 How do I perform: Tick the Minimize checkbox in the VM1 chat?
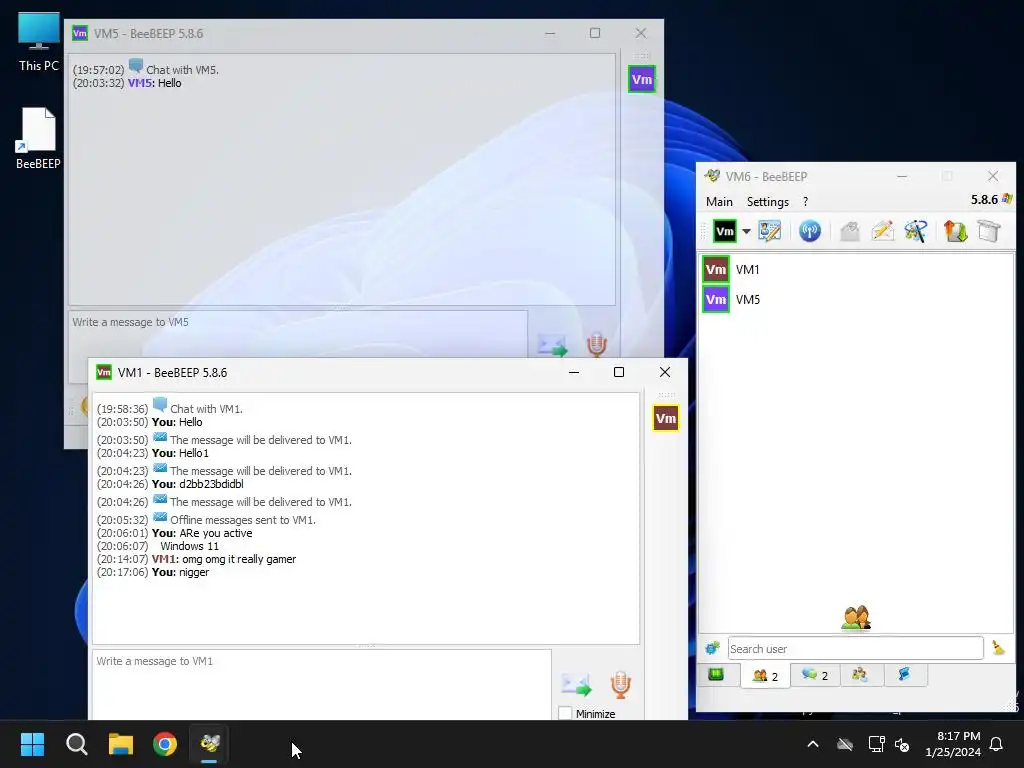click(x=566, y=714)
